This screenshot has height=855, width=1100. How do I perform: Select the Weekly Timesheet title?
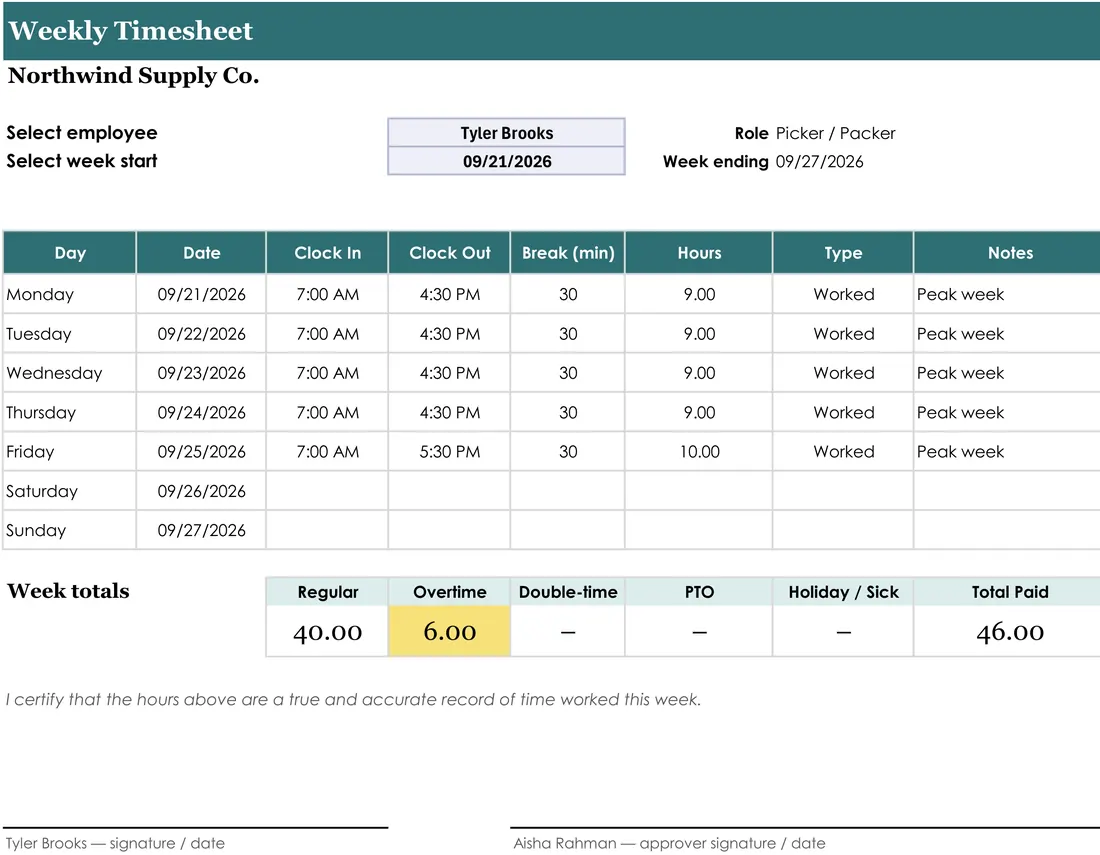pyautogui.click(x=130, y=31)
